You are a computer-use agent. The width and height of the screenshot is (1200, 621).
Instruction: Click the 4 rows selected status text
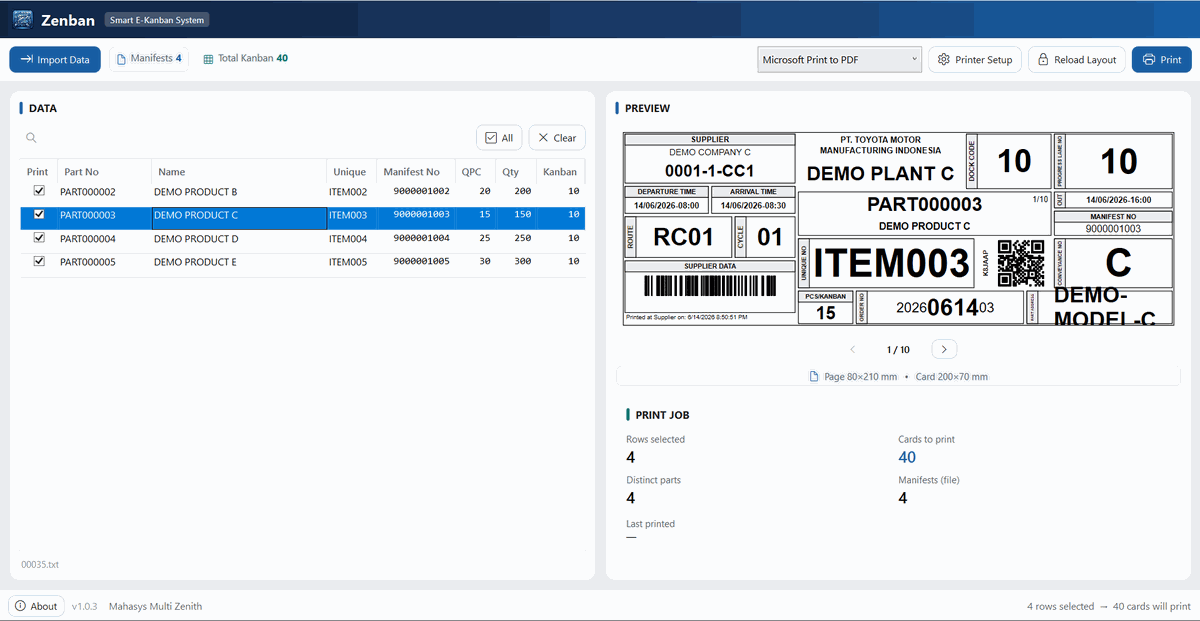click(x=1060, y=606)
